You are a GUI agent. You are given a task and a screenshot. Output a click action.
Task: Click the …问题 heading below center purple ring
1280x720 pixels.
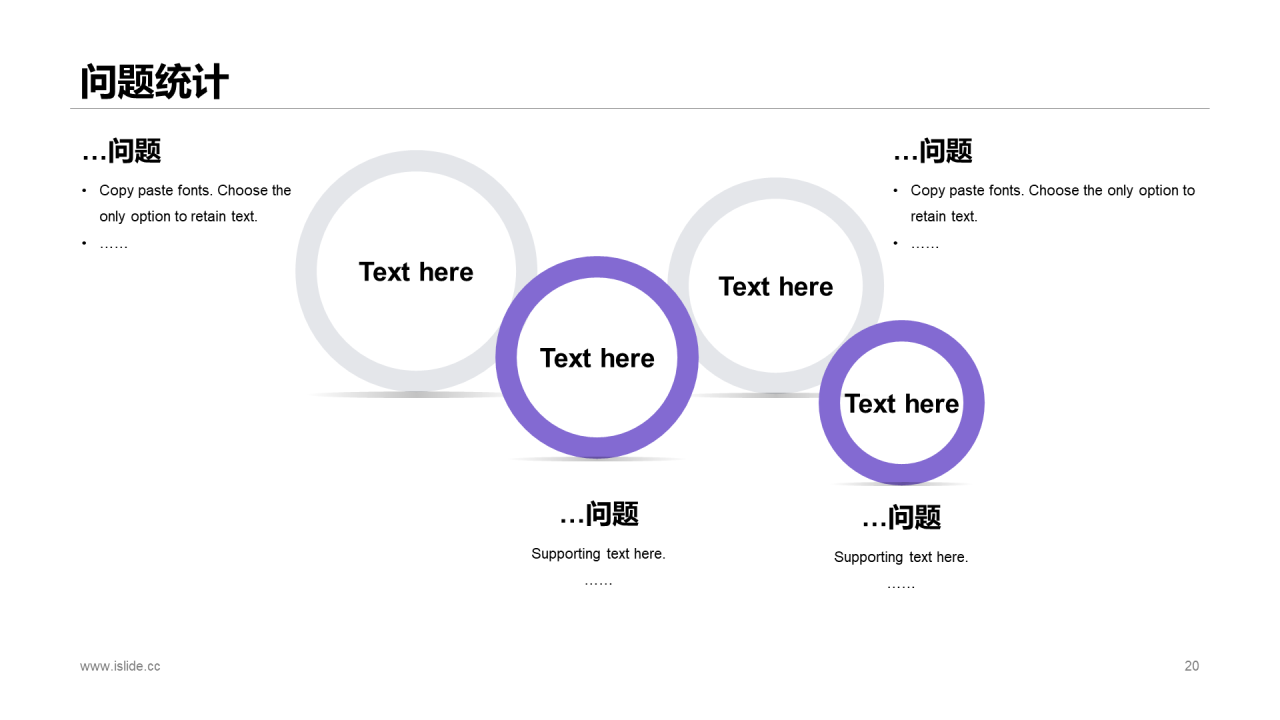click(x=599, y=514)
